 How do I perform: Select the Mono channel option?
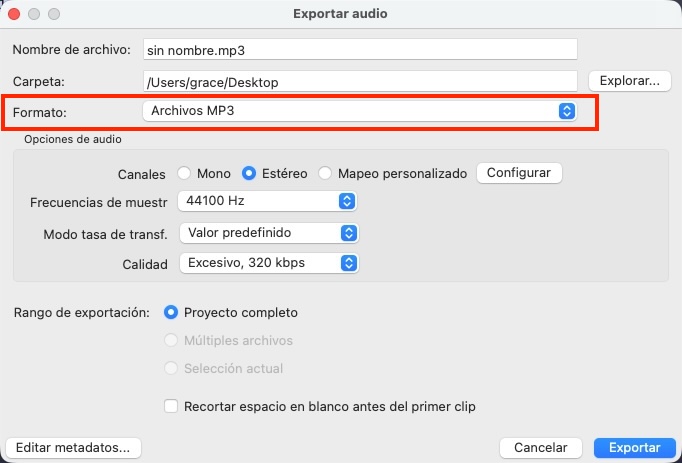(184, 173)
